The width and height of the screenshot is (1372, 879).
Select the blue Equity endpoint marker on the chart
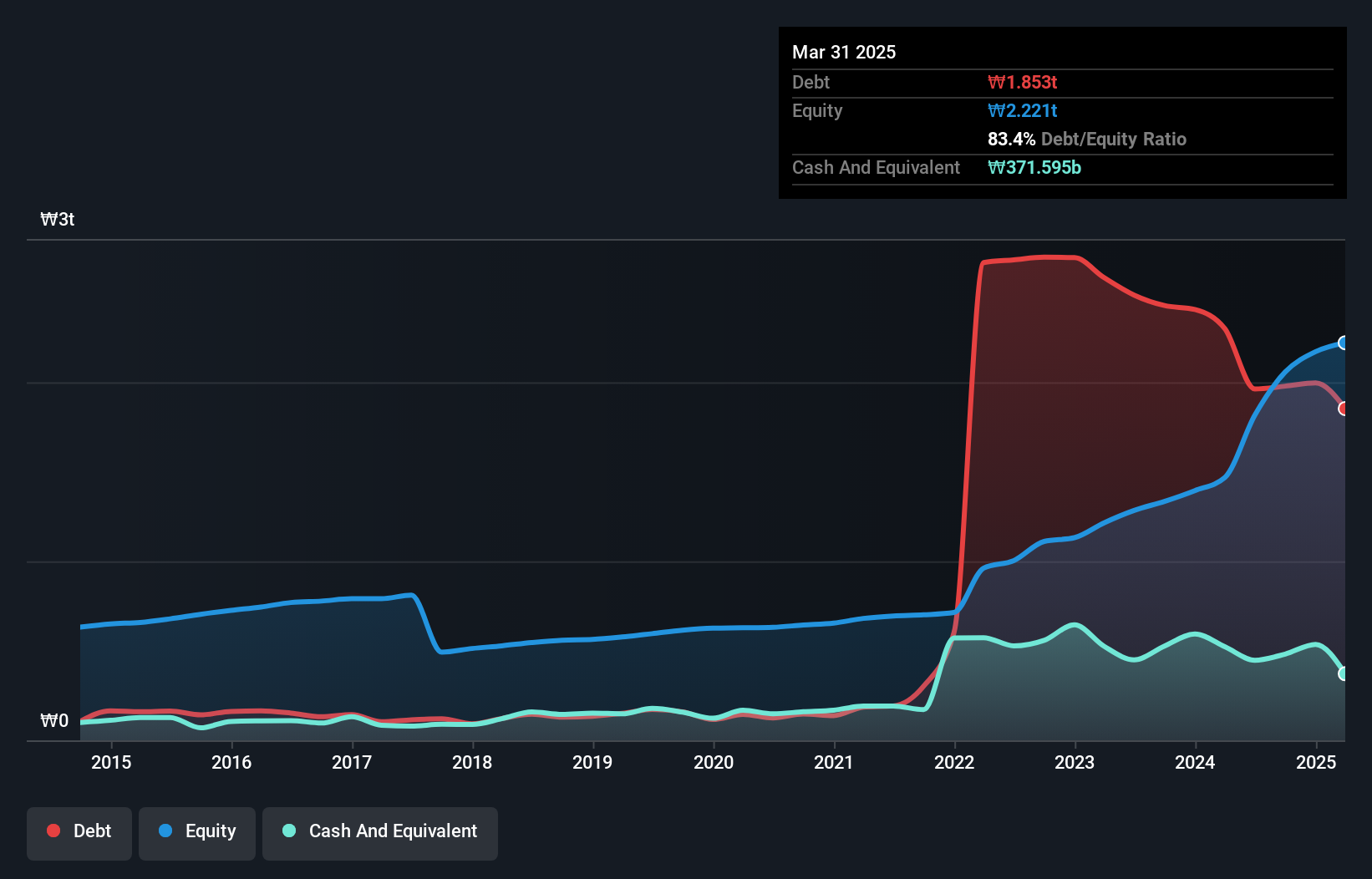1344,343
